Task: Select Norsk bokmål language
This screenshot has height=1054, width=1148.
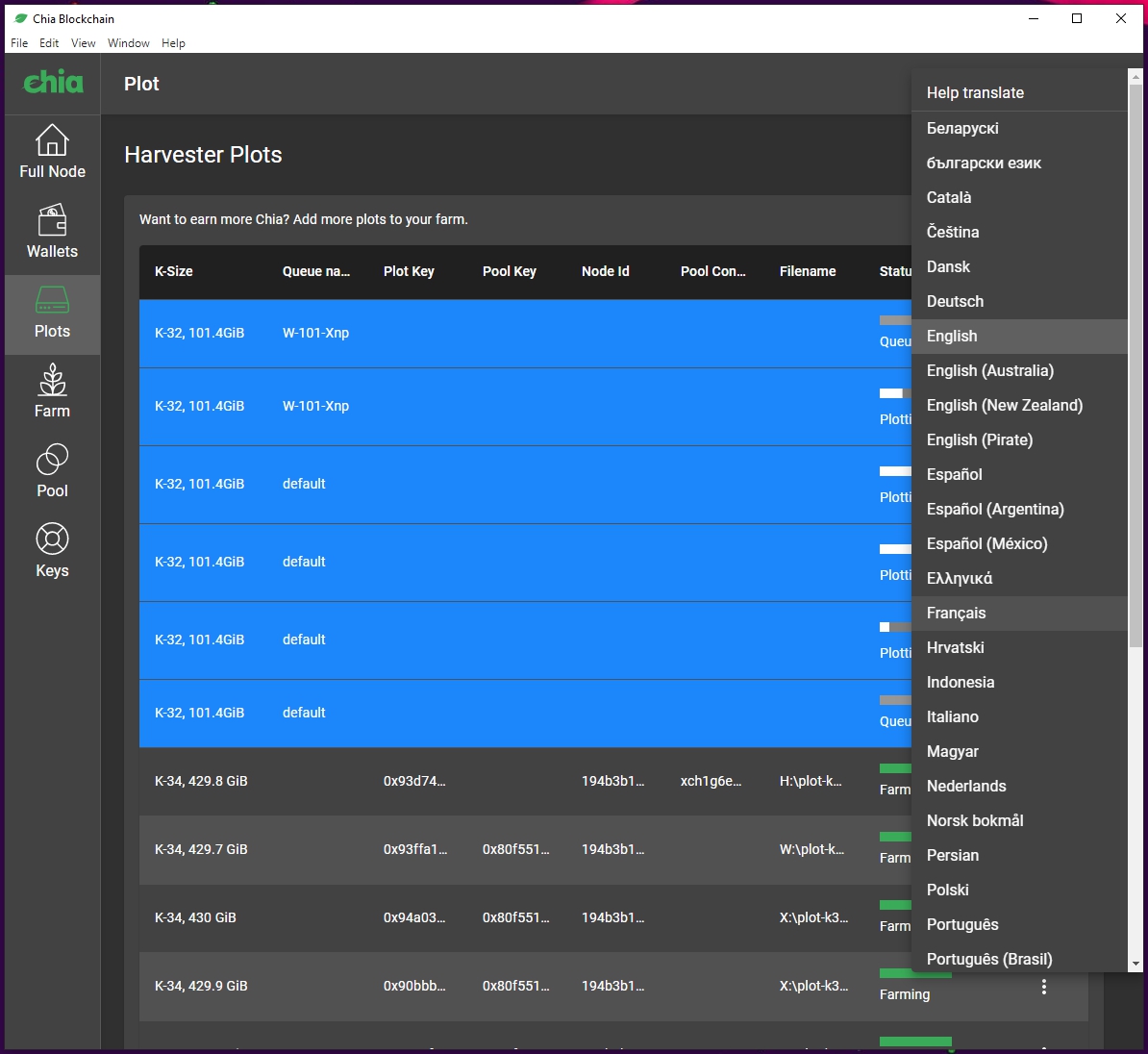Action: point(1019,820)
